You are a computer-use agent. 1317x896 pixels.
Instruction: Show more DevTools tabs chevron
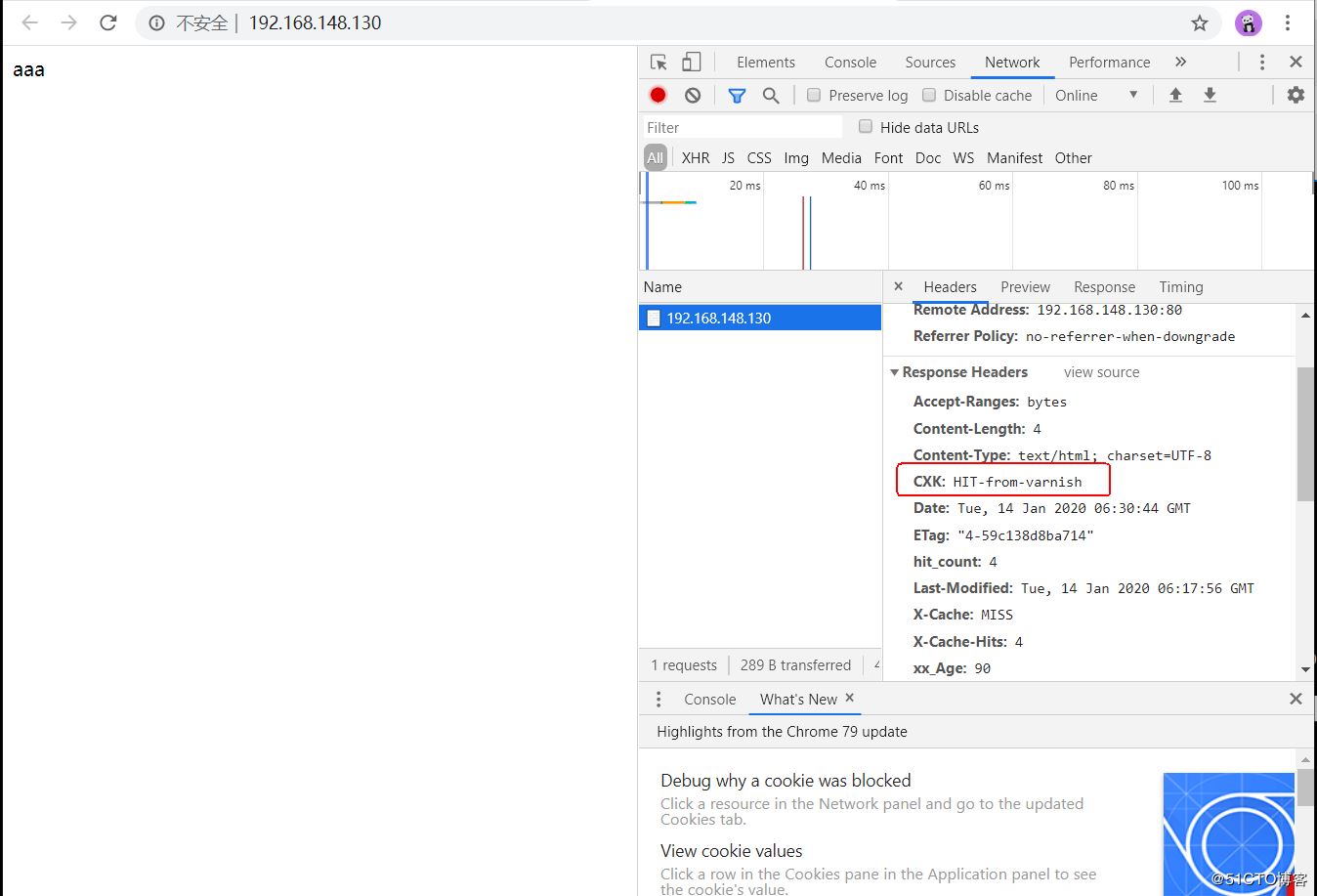click(1180, 63)
